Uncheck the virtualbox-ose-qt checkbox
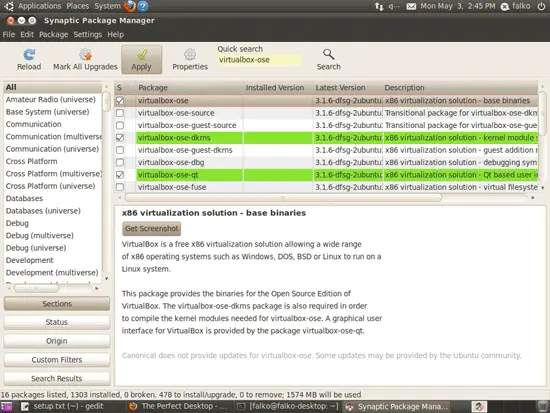 [120, 175]
